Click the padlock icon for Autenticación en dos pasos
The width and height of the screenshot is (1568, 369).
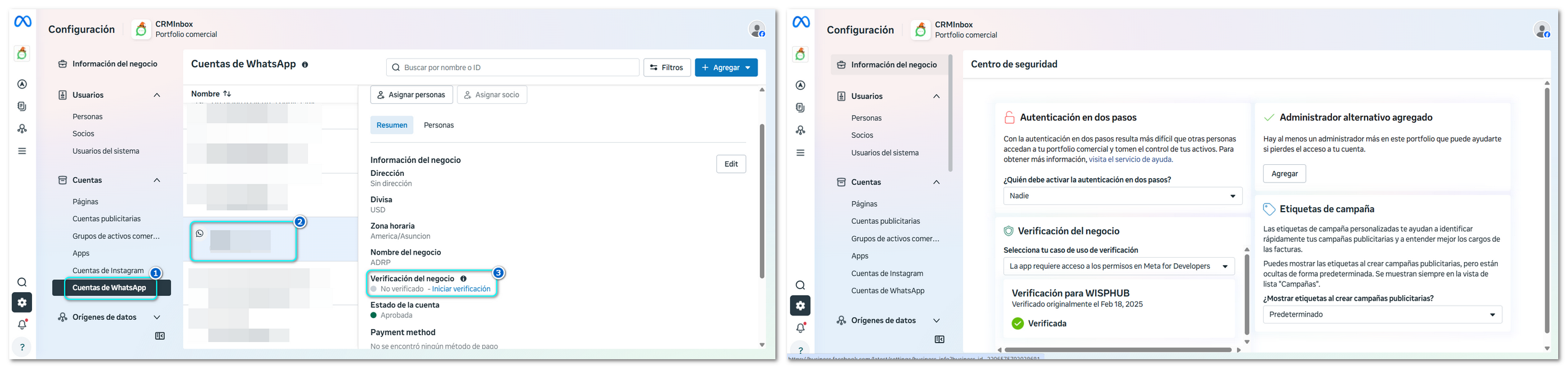point(1009,117)
